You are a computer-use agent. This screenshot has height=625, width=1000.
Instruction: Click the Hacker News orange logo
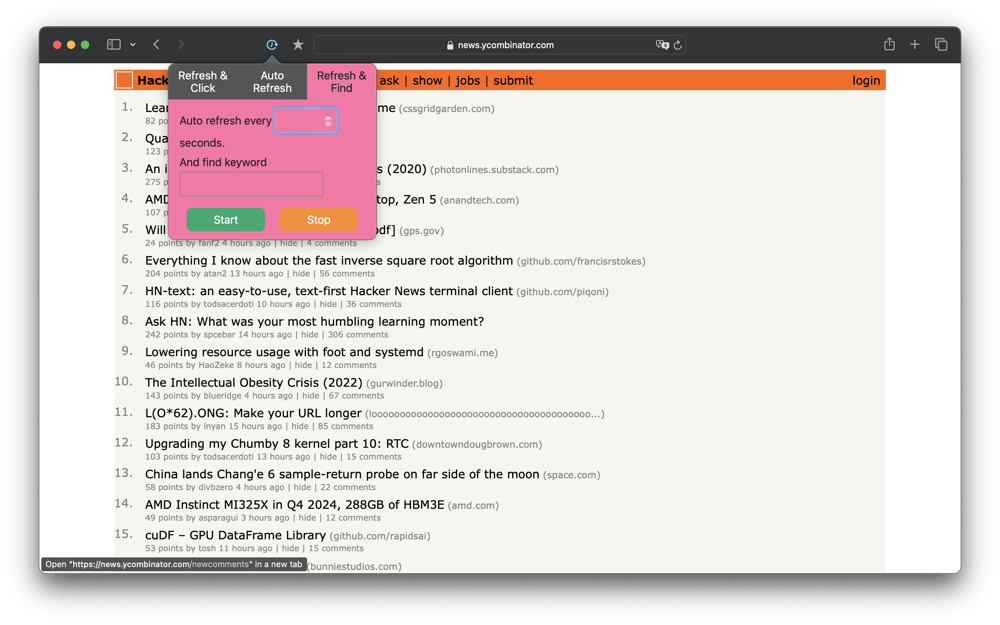pos(124,80)
